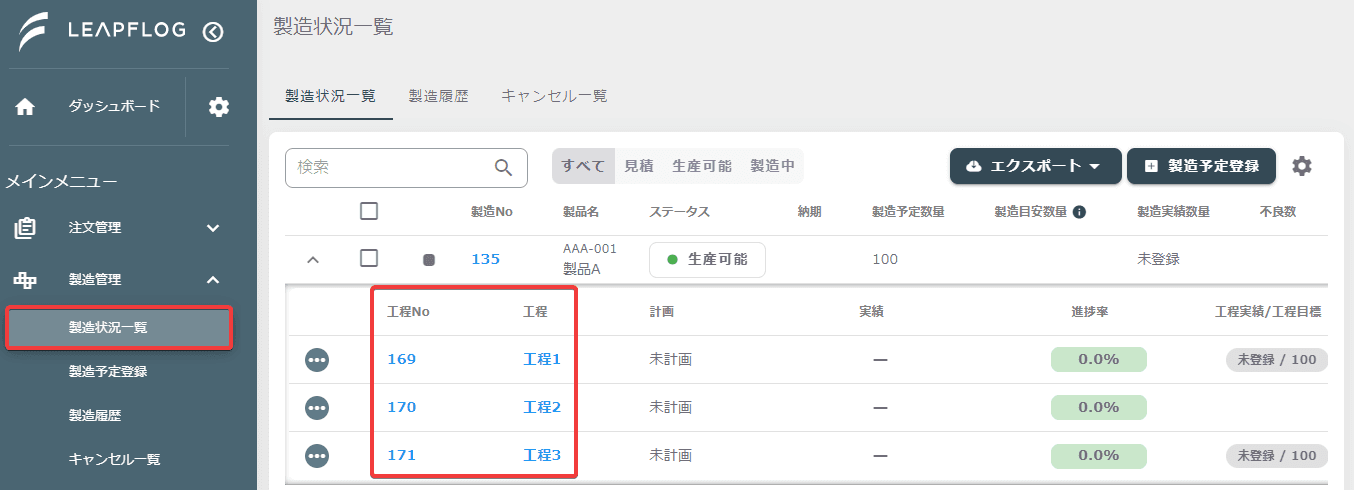Click the info icon beside 製造目安数量
1354x490 pixels.
pyautogui.click(x=1079, y=212)
